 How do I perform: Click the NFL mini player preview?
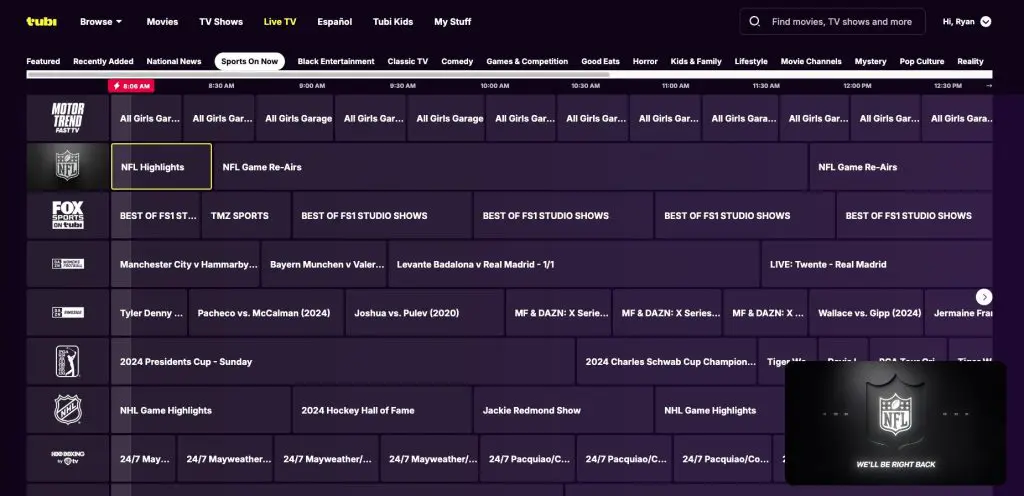point(895,423)
